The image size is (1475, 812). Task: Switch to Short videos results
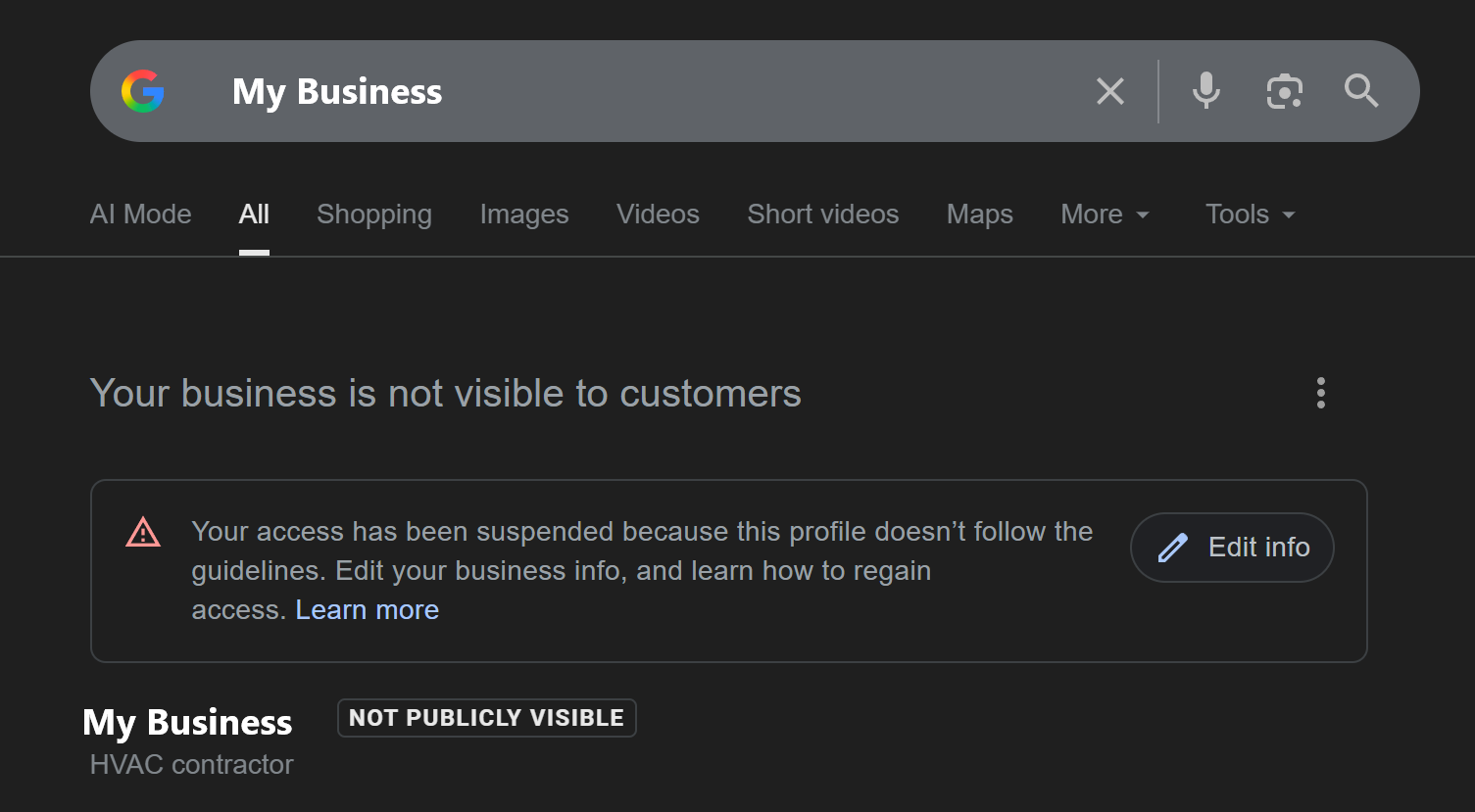[822, 214]
